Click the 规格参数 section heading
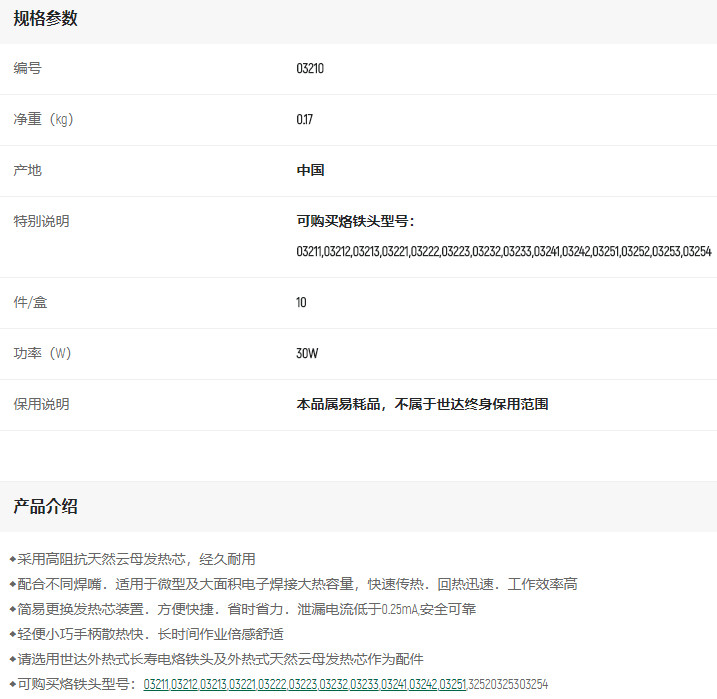The width and height of the screenshot is (717, 699). (x=45, y=18)
